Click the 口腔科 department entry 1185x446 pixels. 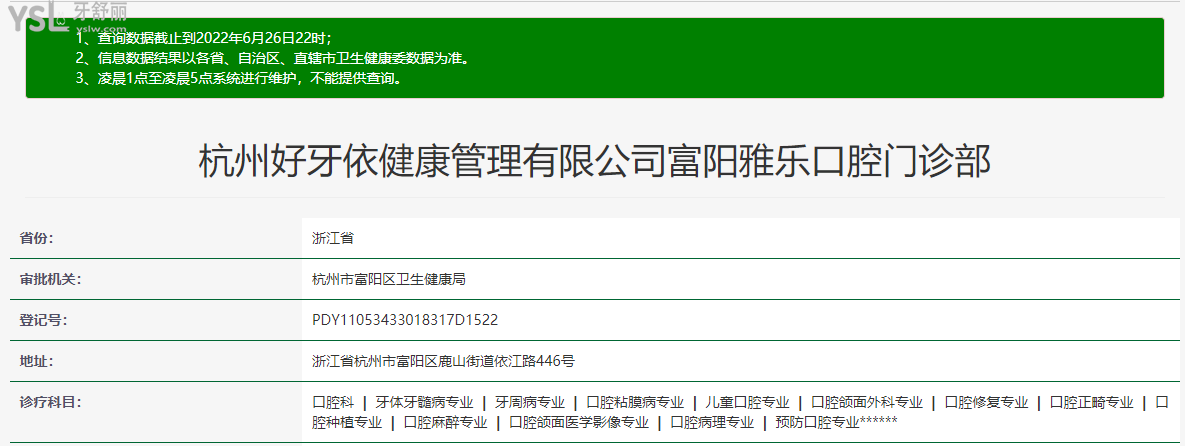tap(333, 402)
